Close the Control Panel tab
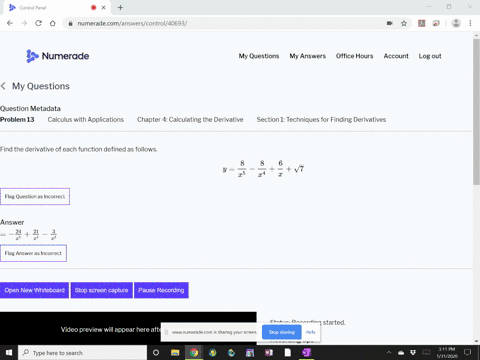The image size is (480, 360). 104,7
